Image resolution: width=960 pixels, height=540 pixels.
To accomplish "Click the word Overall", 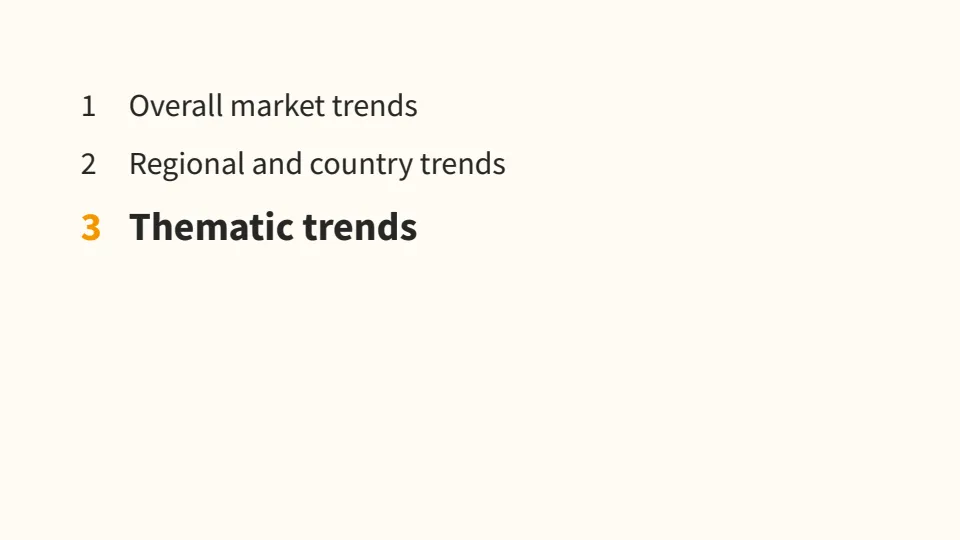I will click(176, 106).
